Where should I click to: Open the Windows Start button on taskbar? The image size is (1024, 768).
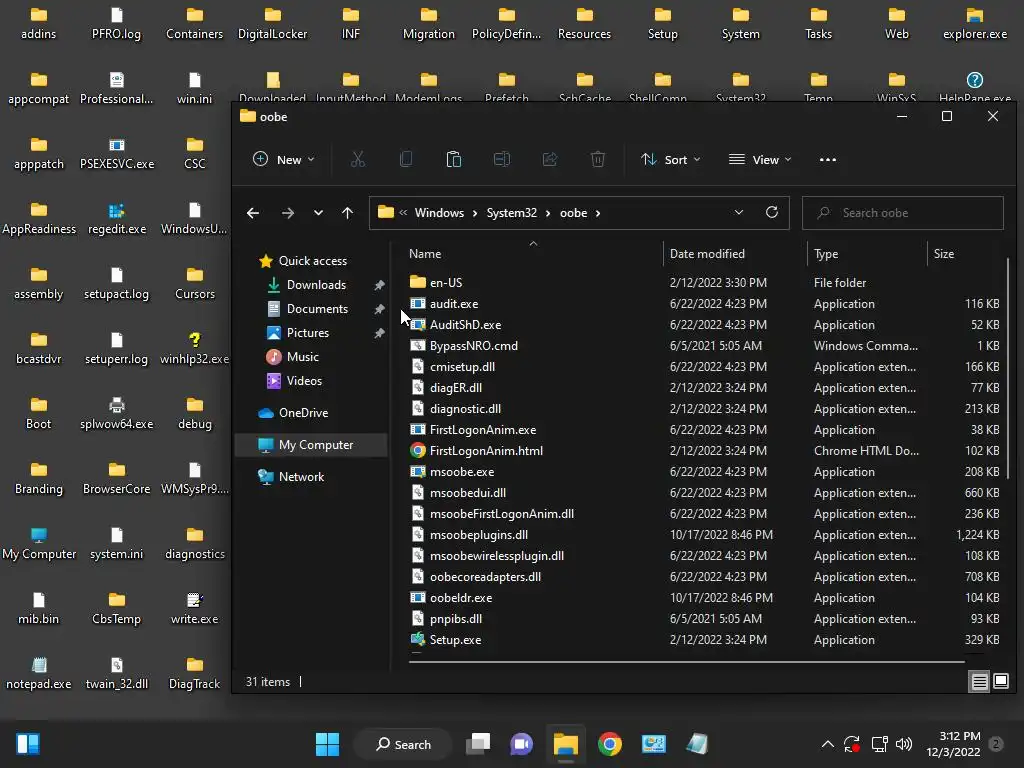[327, 744]
